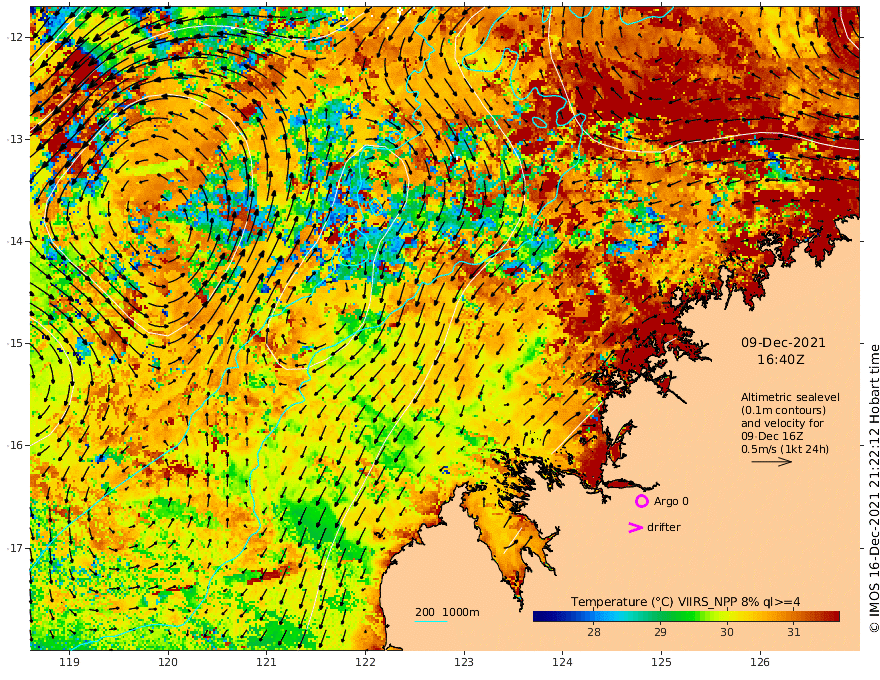Click the 'and velocity for' caption line
Screen dimensions: 880x680
(x=782, y=423)
